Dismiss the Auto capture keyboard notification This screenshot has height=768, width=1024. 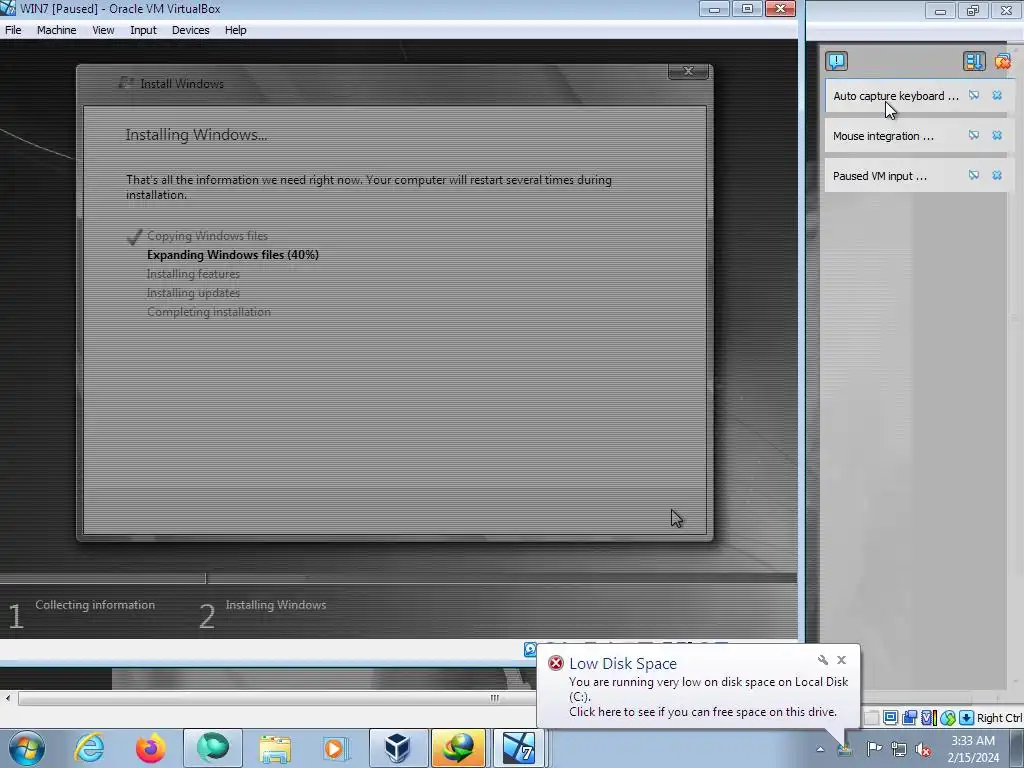[x=997, y=95]
